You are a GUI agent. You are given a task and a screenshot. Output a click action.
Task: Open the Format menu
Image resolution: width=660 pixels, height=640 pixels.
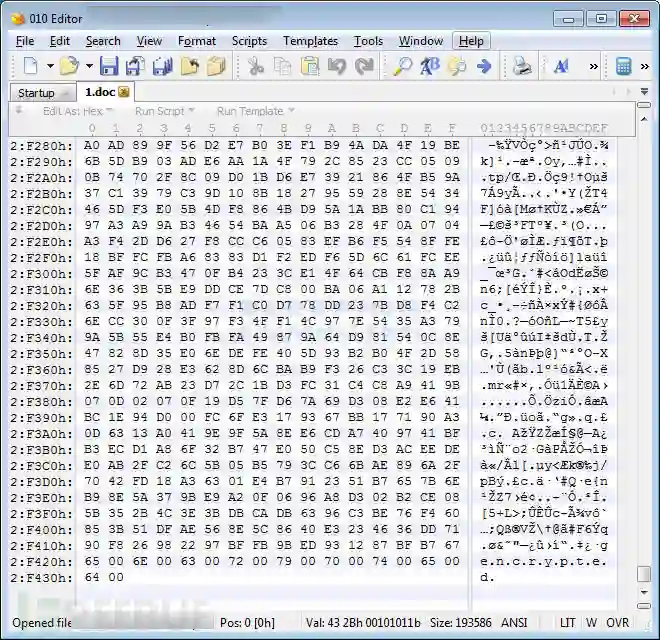(197, 41)
